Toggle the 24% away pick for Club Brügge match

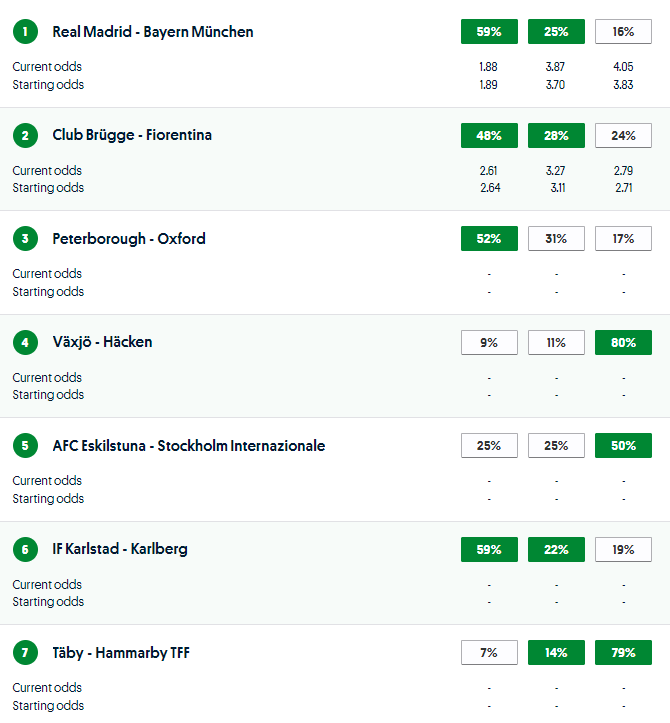click(623, 135)
